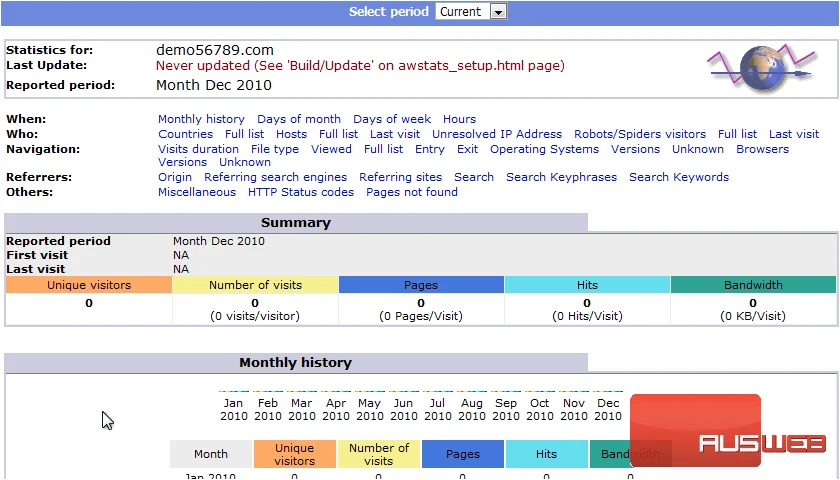Open the Miscellaneous link
840x480 pixels.
tap(197, 192)
